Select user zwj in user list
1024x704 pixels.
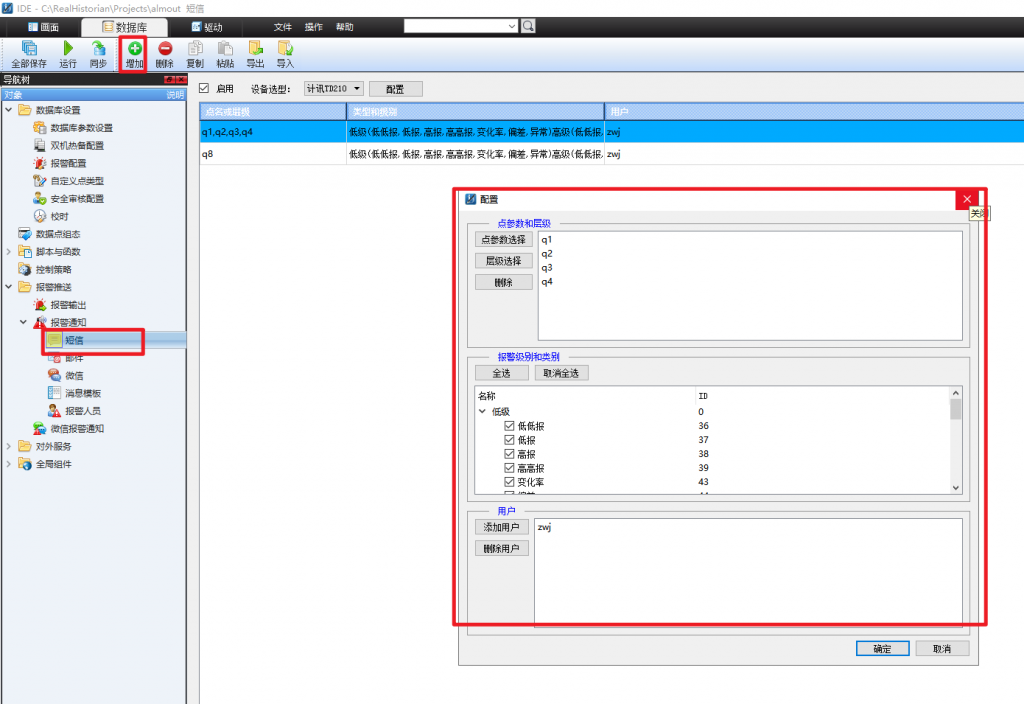click(x=545, y=527)
